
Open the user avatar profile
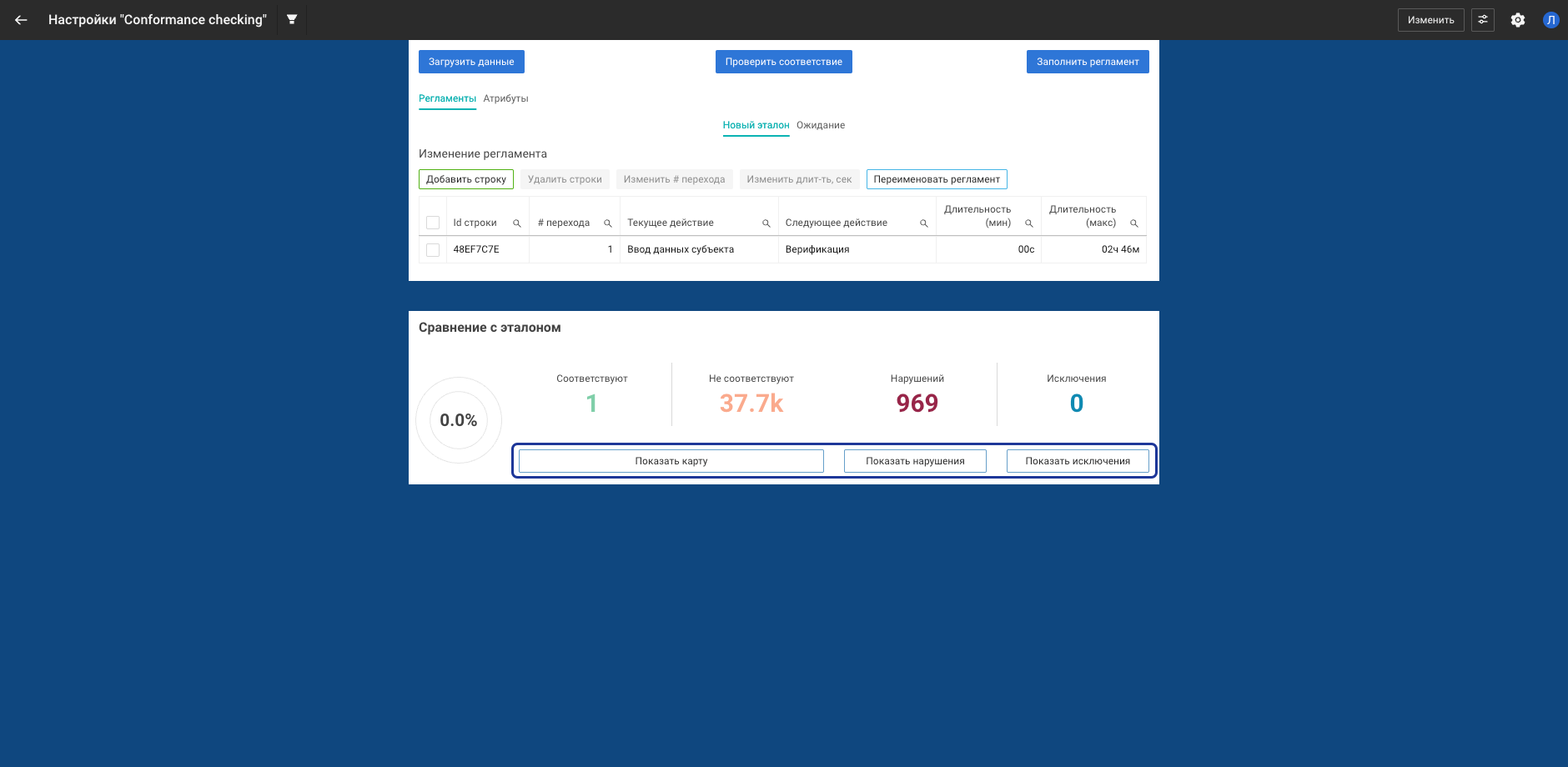pos(1550,20)
